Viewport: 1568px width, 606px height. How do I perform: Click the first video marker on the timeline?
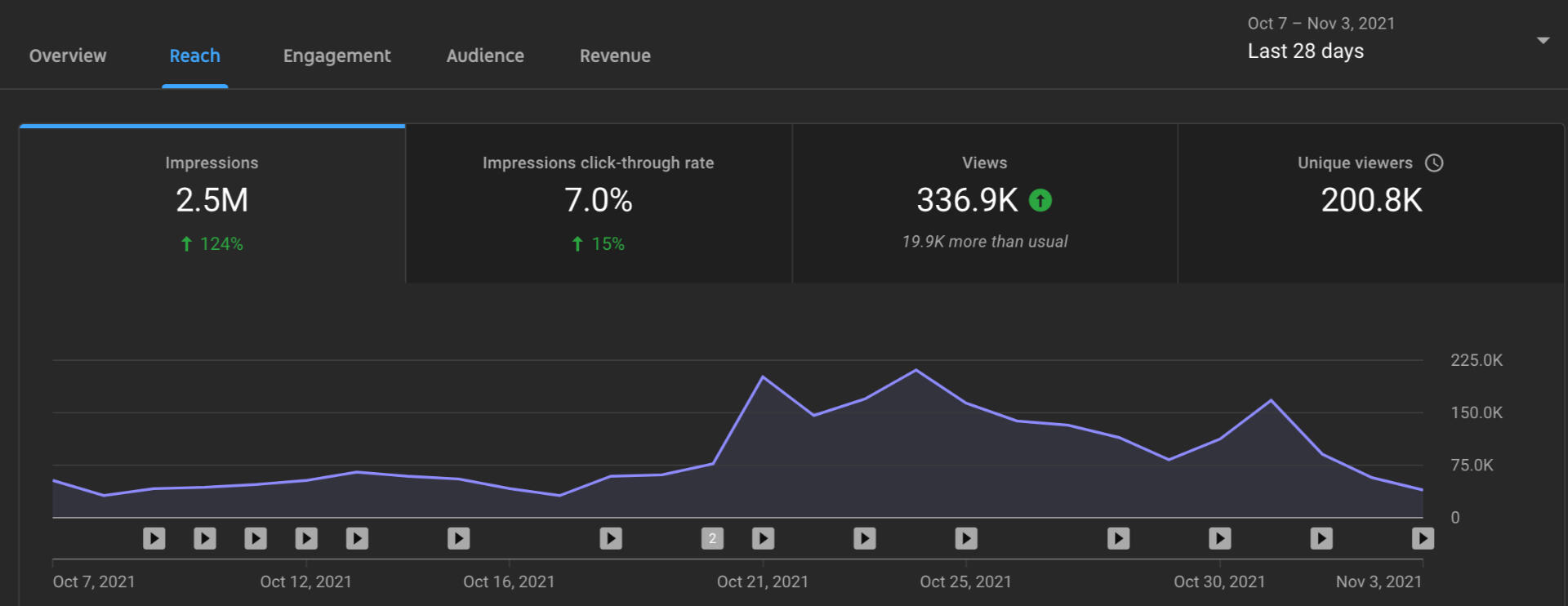click(154, 538)
